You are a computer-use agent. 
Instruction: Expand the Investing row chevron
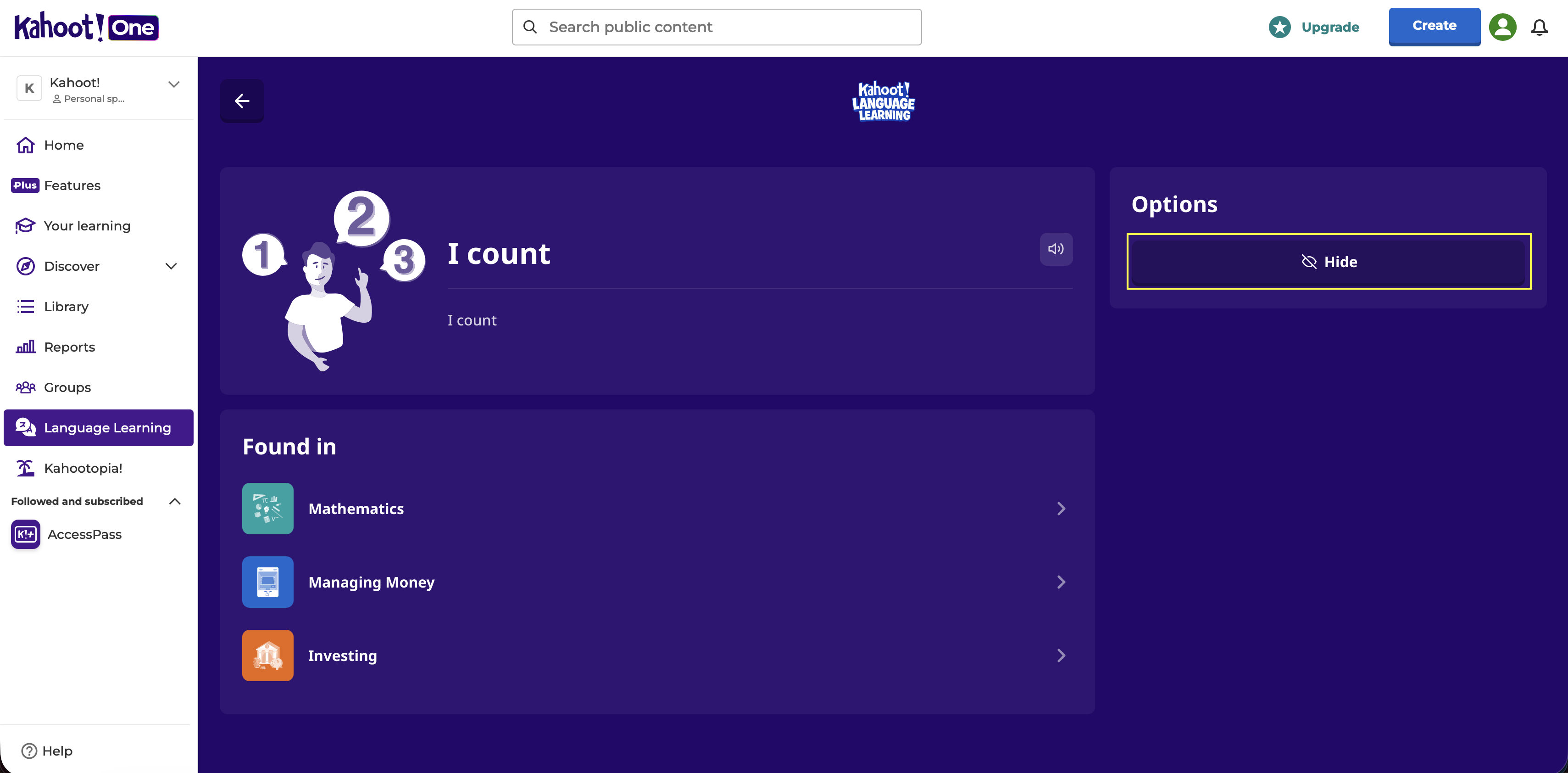(1061, 655)
